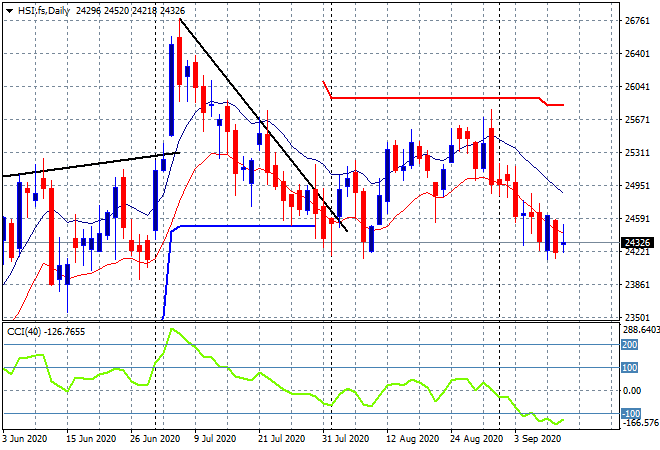
Task: Click the CCI 0.00 axis label
Action: coord(632,391)
